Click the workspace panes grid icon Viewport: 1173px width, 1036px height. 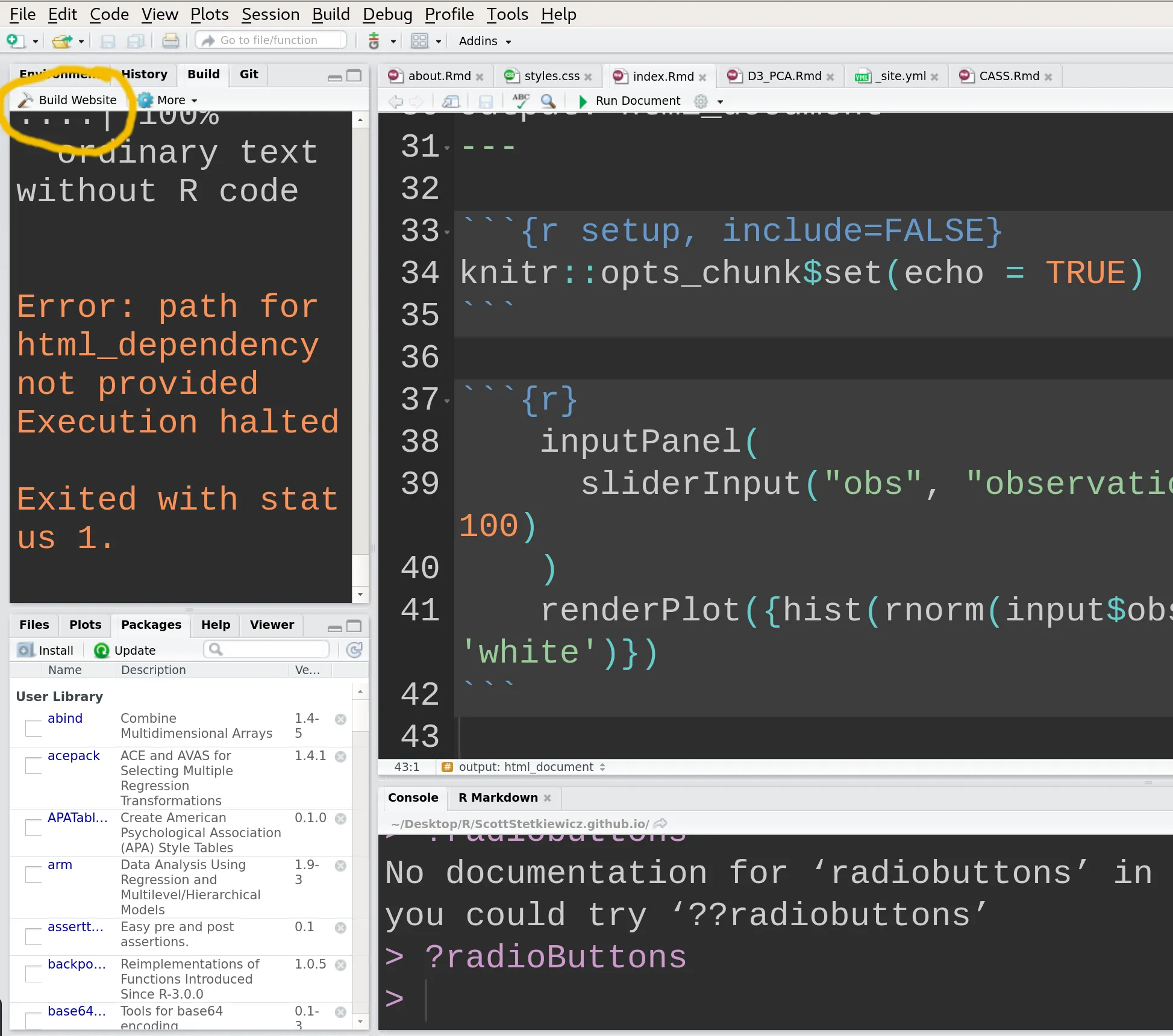tap(419, 41)
